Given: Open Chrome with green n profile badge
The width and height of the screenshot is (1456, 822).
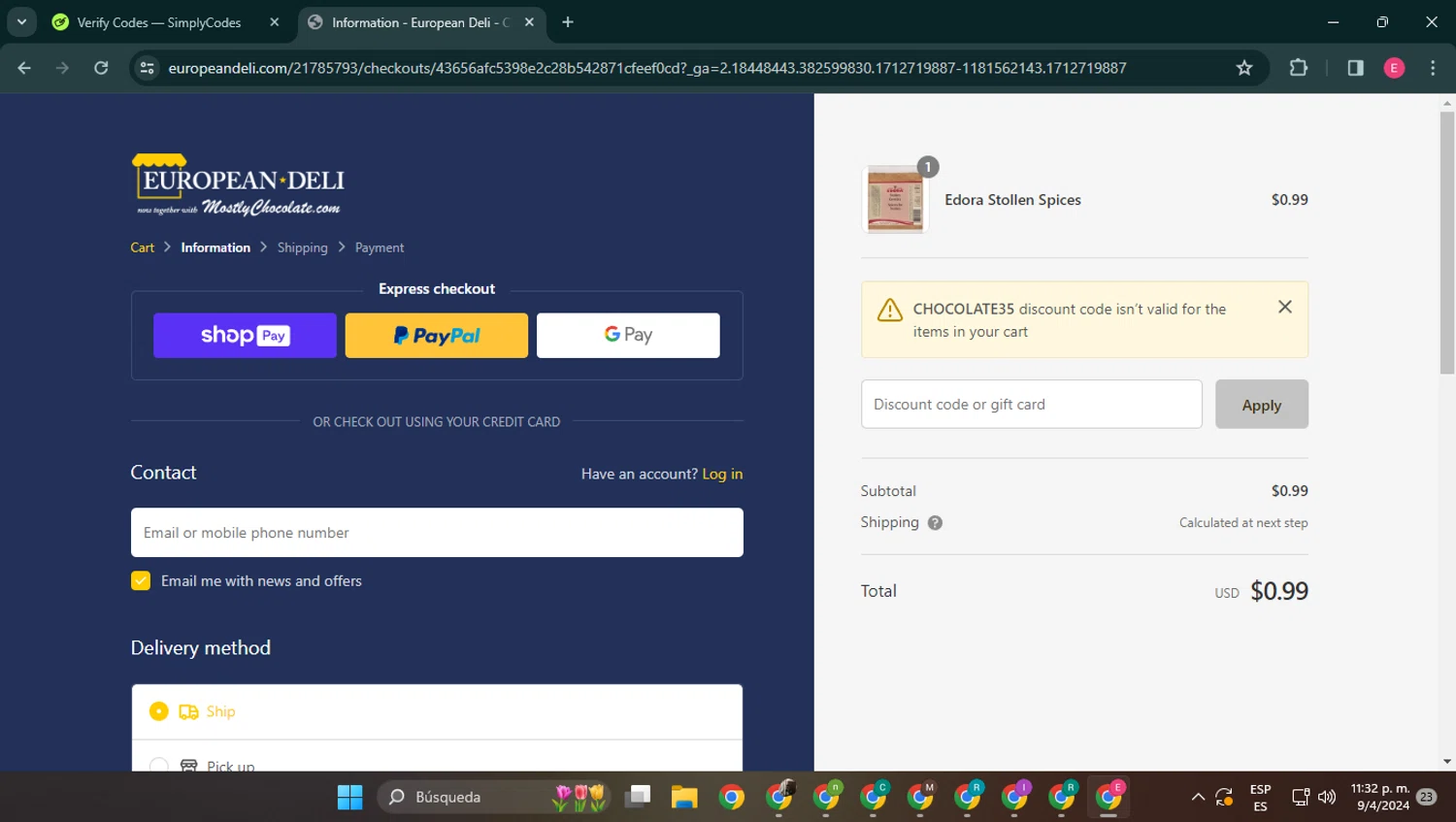Looking at the screenshot, I should pyautogui.click(x=827, y=797).
